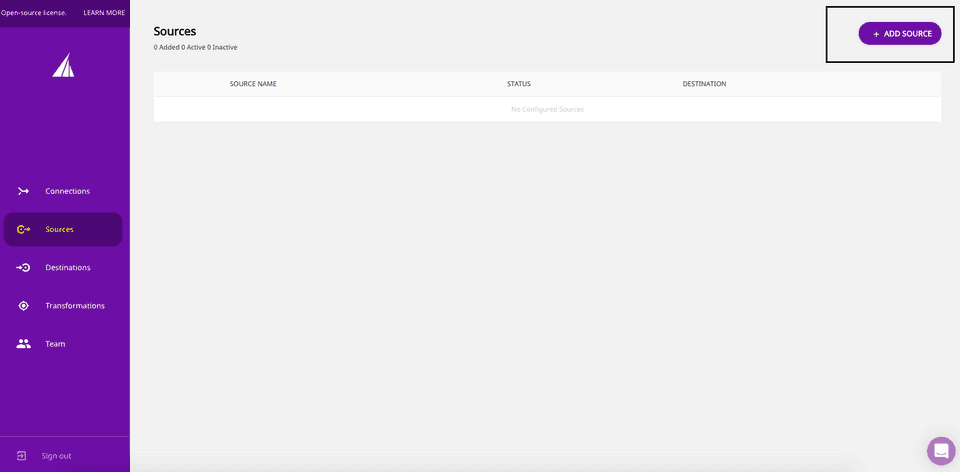This screenshot has width=960, height=472.
Task: Click the Sign out door icon
Action: [22, 456]
